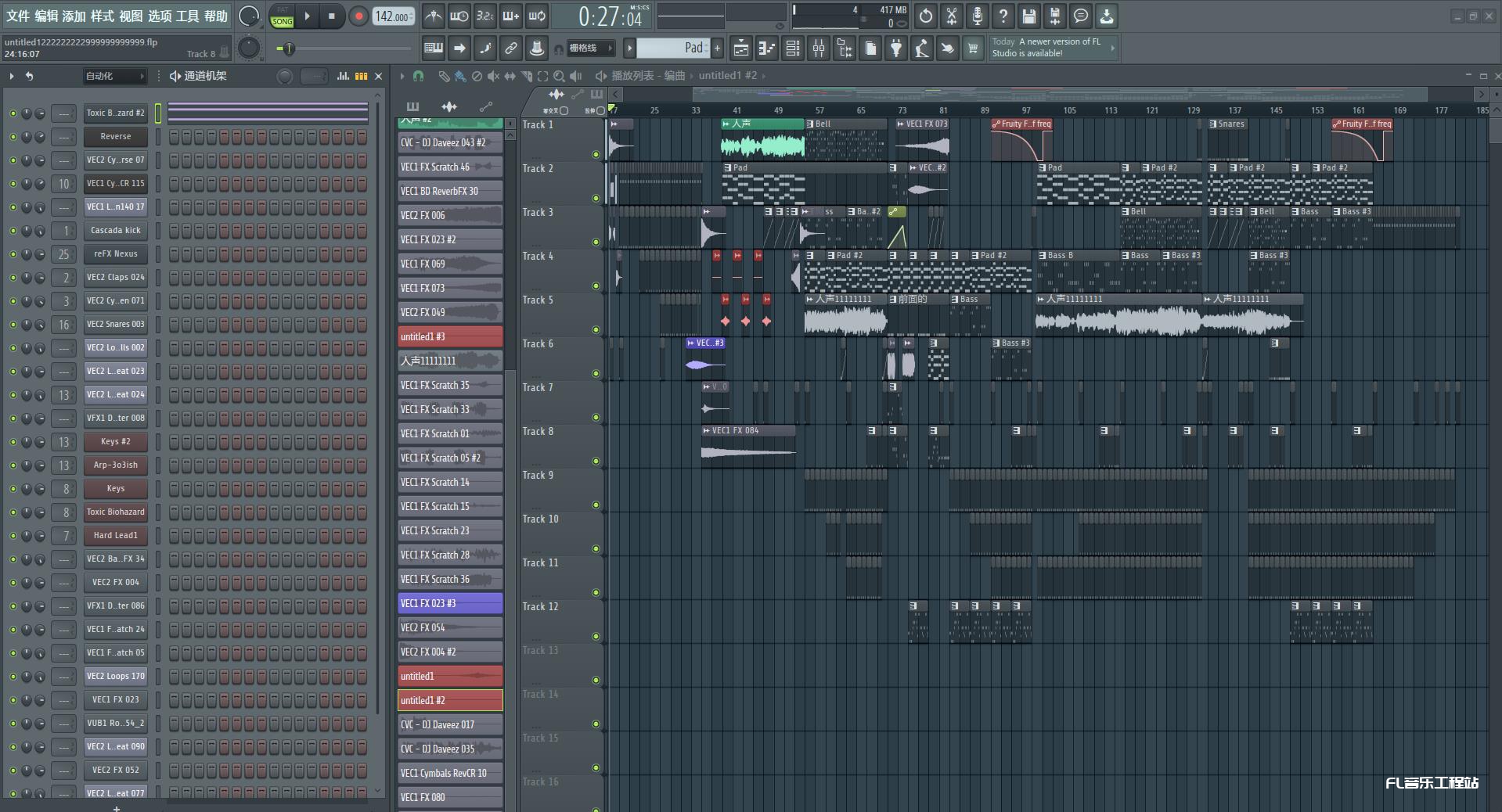Image resolution: width=1502 pixels, height=812 pixels.
Task: Toggle playlist snap magnet icon
Action: click(x=419, y=76)
